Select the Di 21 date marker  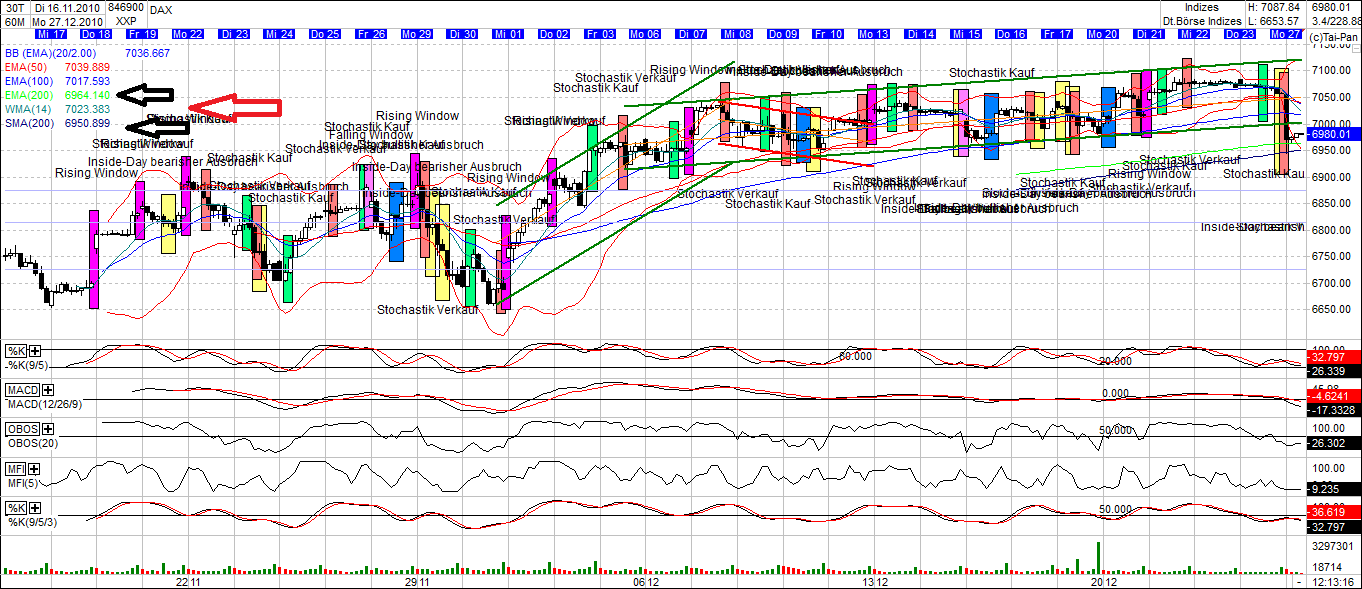click(x=1149, y=34)
